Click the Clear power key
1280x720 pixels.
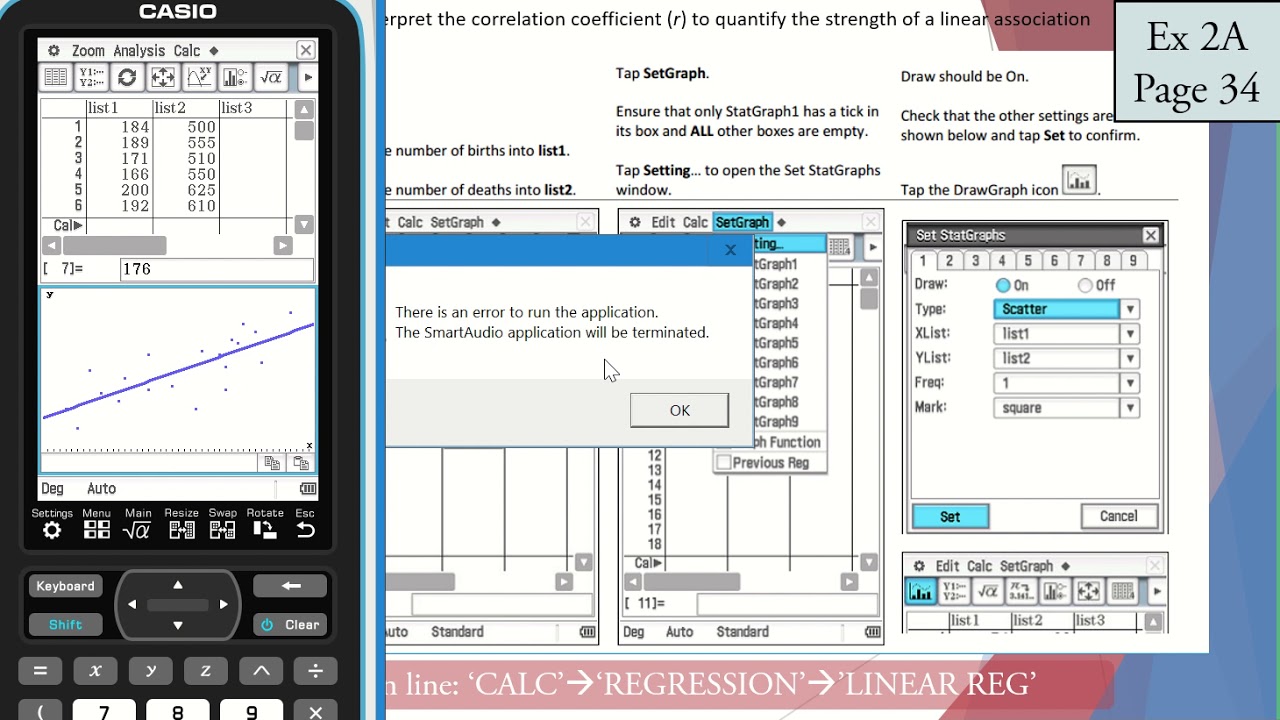291,624
